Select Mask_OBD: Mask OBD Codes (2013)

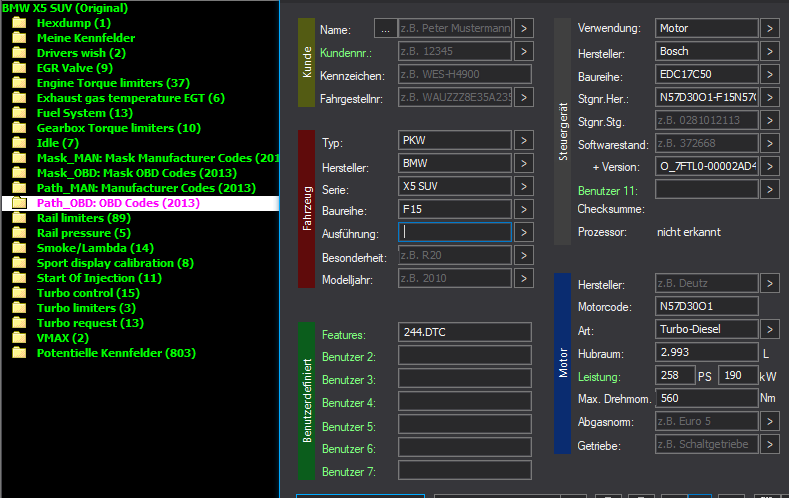tap(136, 173)
